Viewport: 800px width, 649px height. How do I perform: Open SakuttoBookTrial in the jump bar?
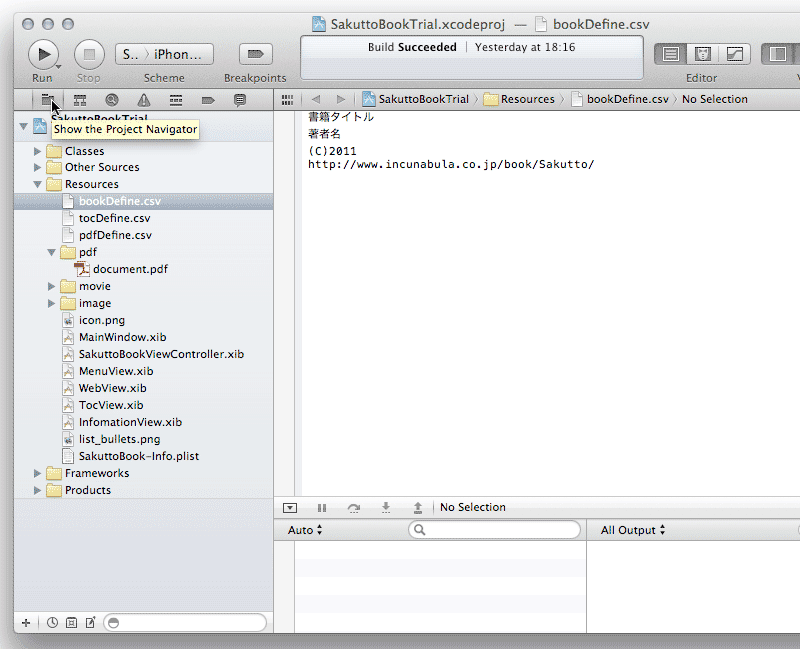pyautogui.click(x=416, y=99)
